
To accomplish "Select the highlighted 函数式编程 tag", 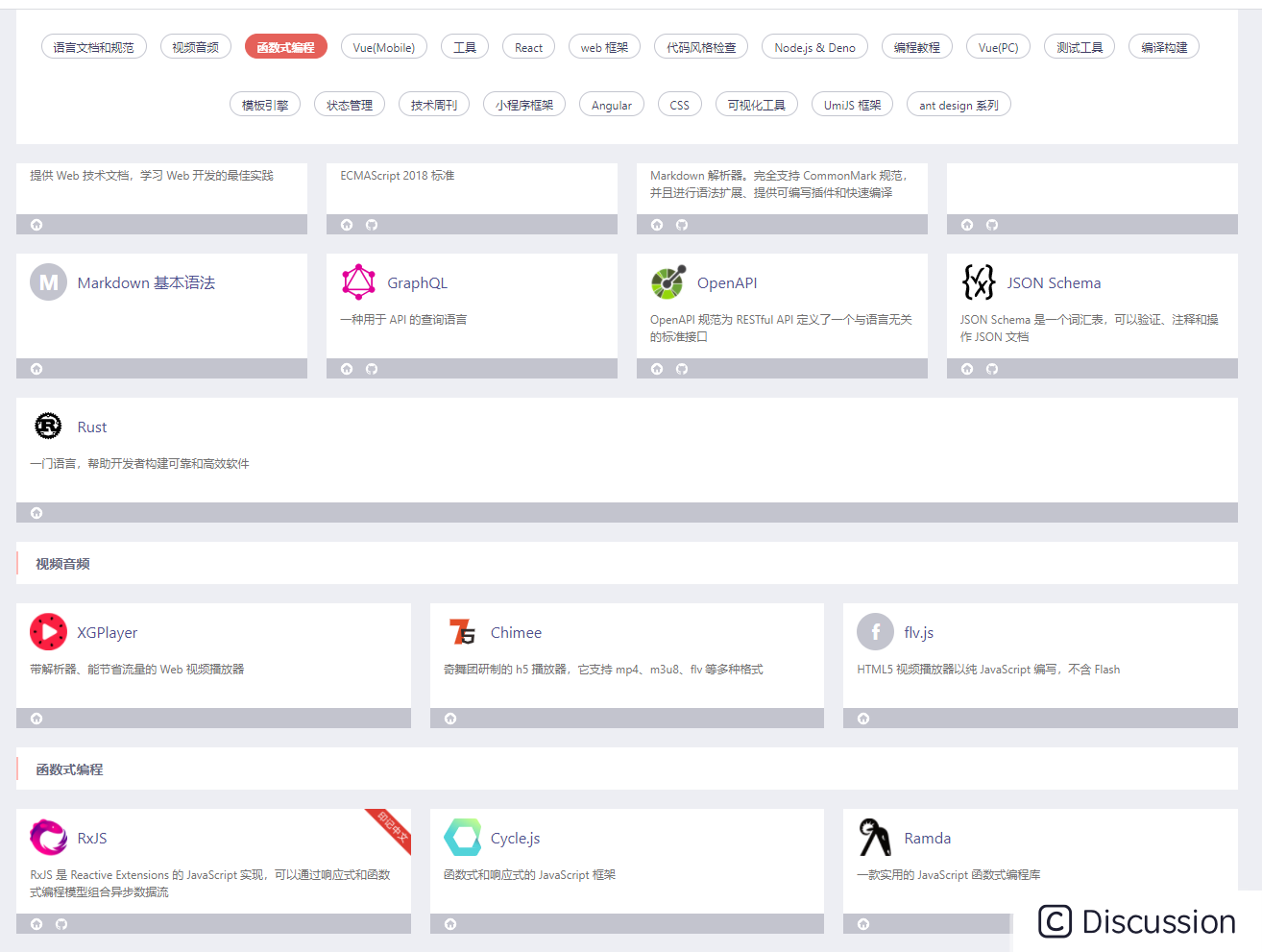I will click(x=286, y=47).
